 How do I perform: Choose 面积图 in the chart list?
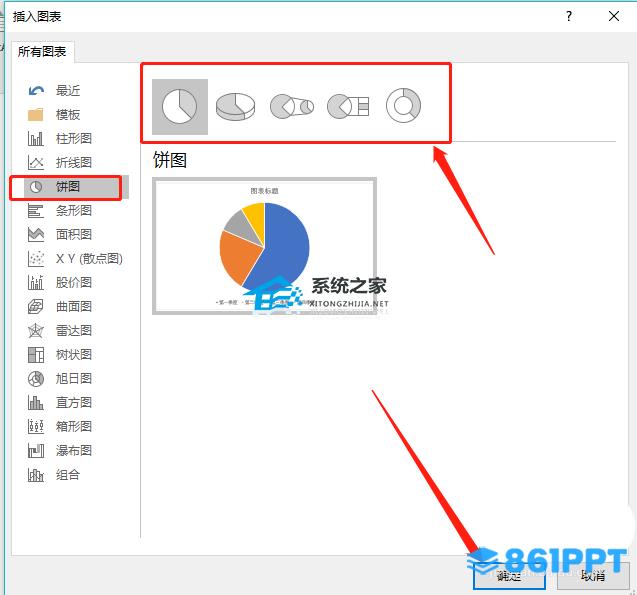click(74, 234)
